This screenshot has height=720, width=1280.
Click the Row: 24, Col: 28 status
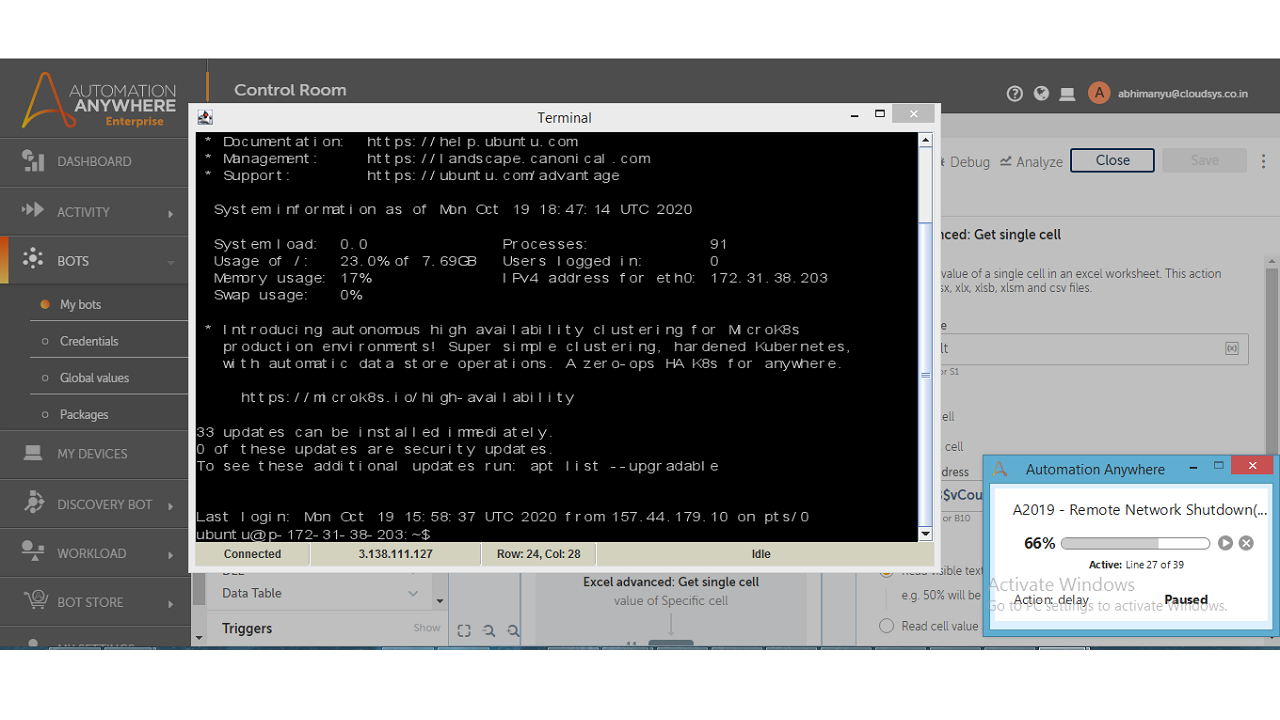click(539, 554)
